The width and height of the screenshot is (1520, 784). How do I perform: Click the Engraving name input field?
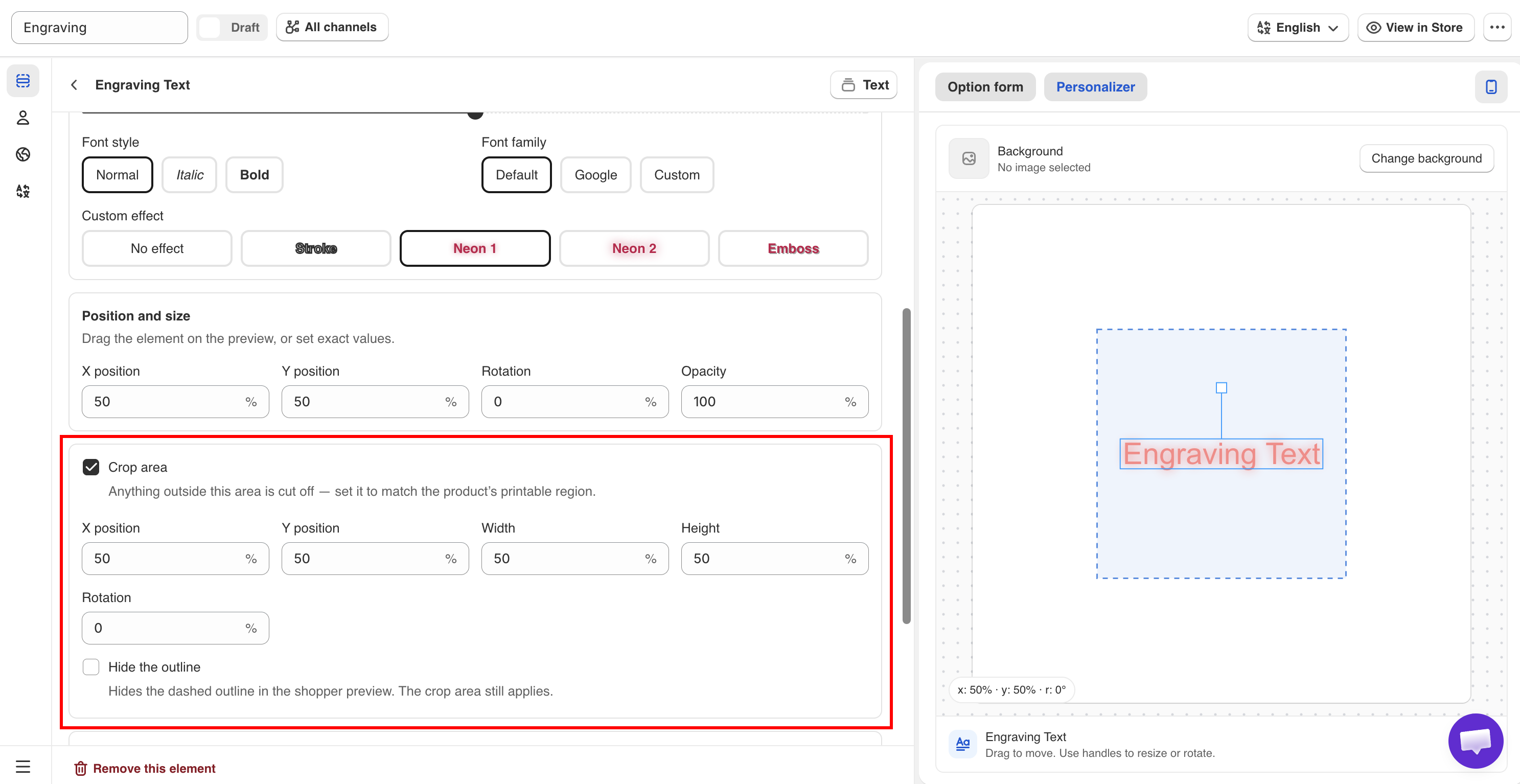click(x=100, y=27)
